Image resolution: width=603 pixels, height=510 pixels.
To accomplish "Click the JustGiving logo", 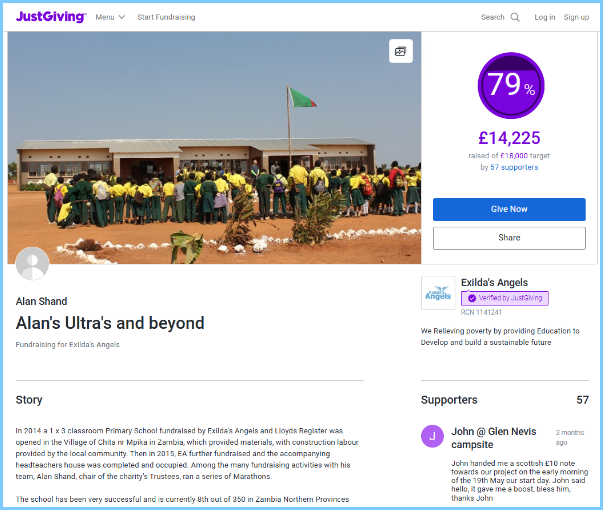I will pos(51,17).
